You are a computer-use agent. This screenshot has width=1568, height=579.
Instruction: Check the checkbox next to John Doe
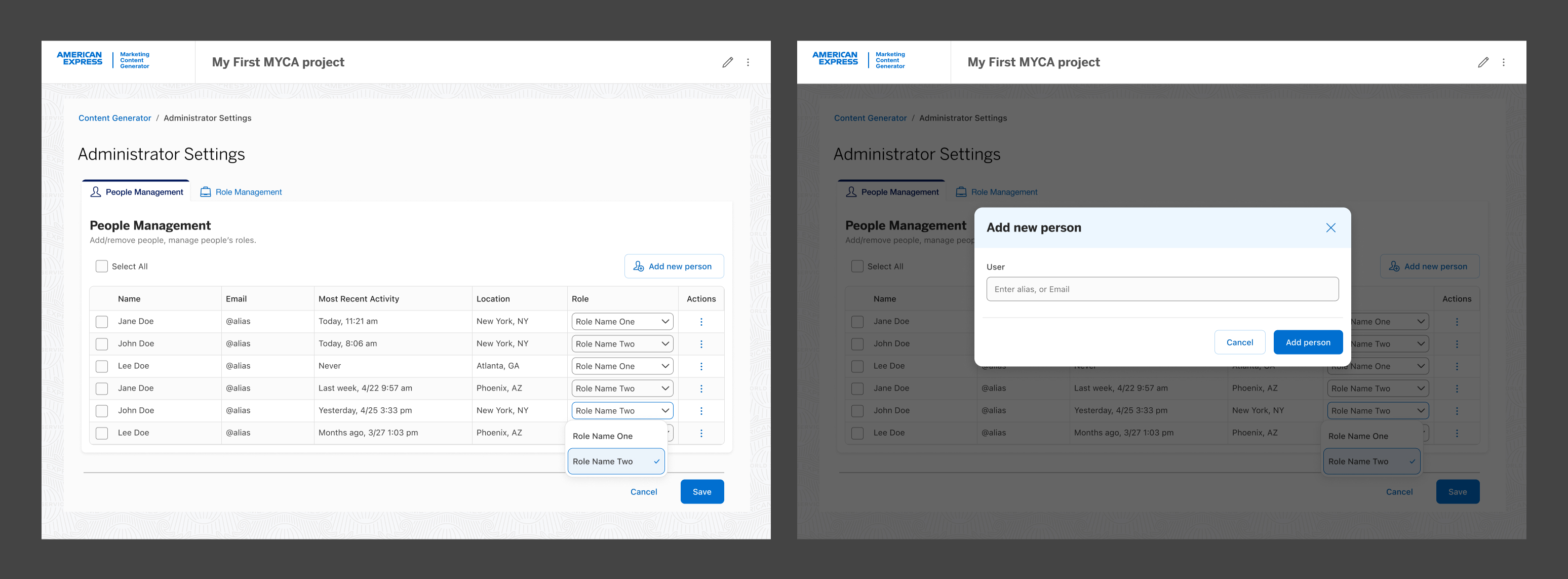click(101, 343)
